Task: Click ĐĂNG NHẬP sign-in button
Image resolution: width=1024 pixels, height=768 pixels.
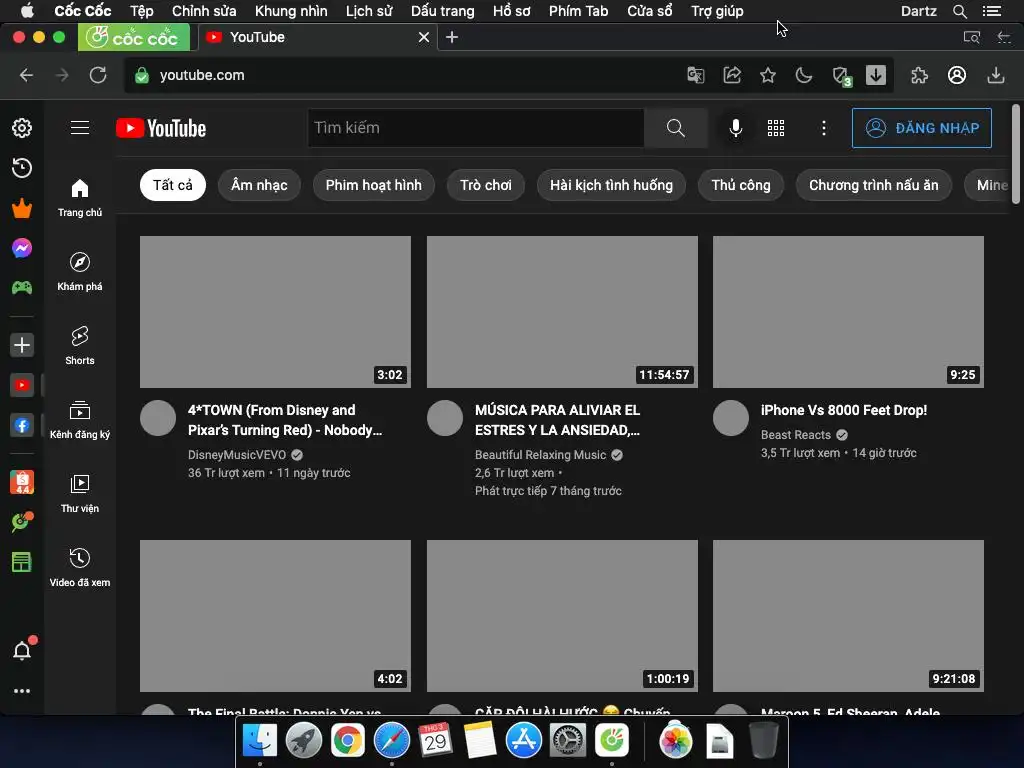Action: [921, 128]
